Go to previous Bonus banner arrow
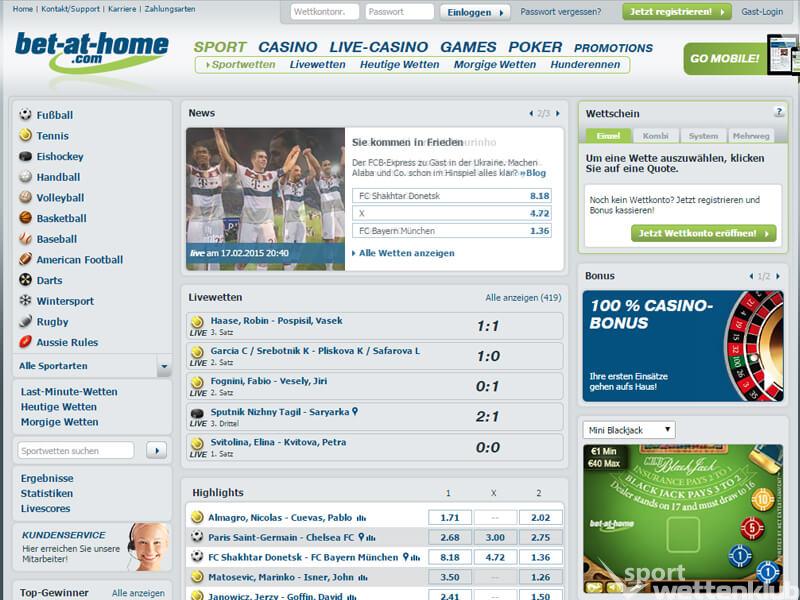The width and height of the screenshot is (800, 600). click(751, 276)
